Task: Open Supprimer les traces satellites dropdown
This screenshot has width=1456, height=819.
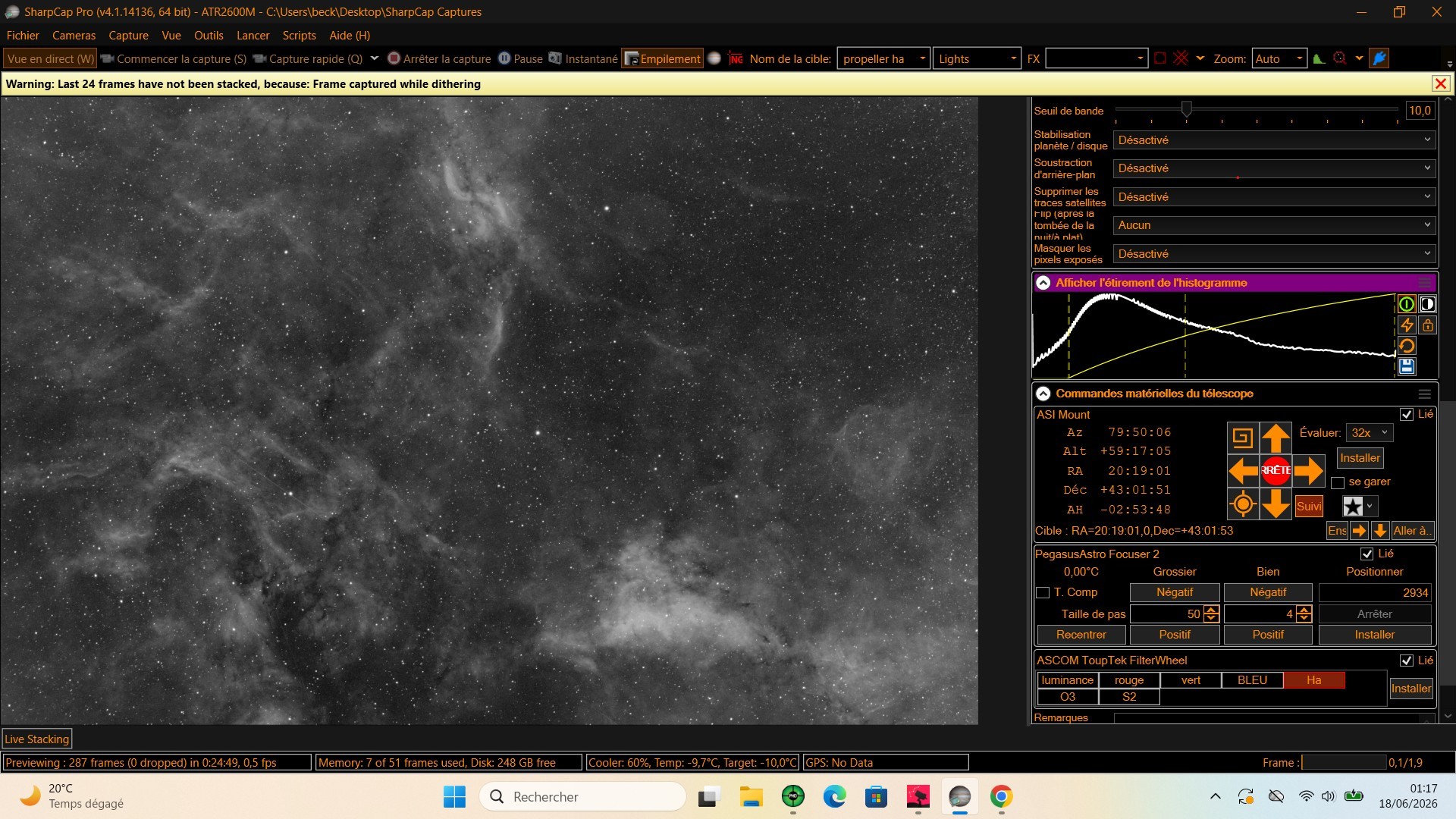Action: (x=1274, y=197)
